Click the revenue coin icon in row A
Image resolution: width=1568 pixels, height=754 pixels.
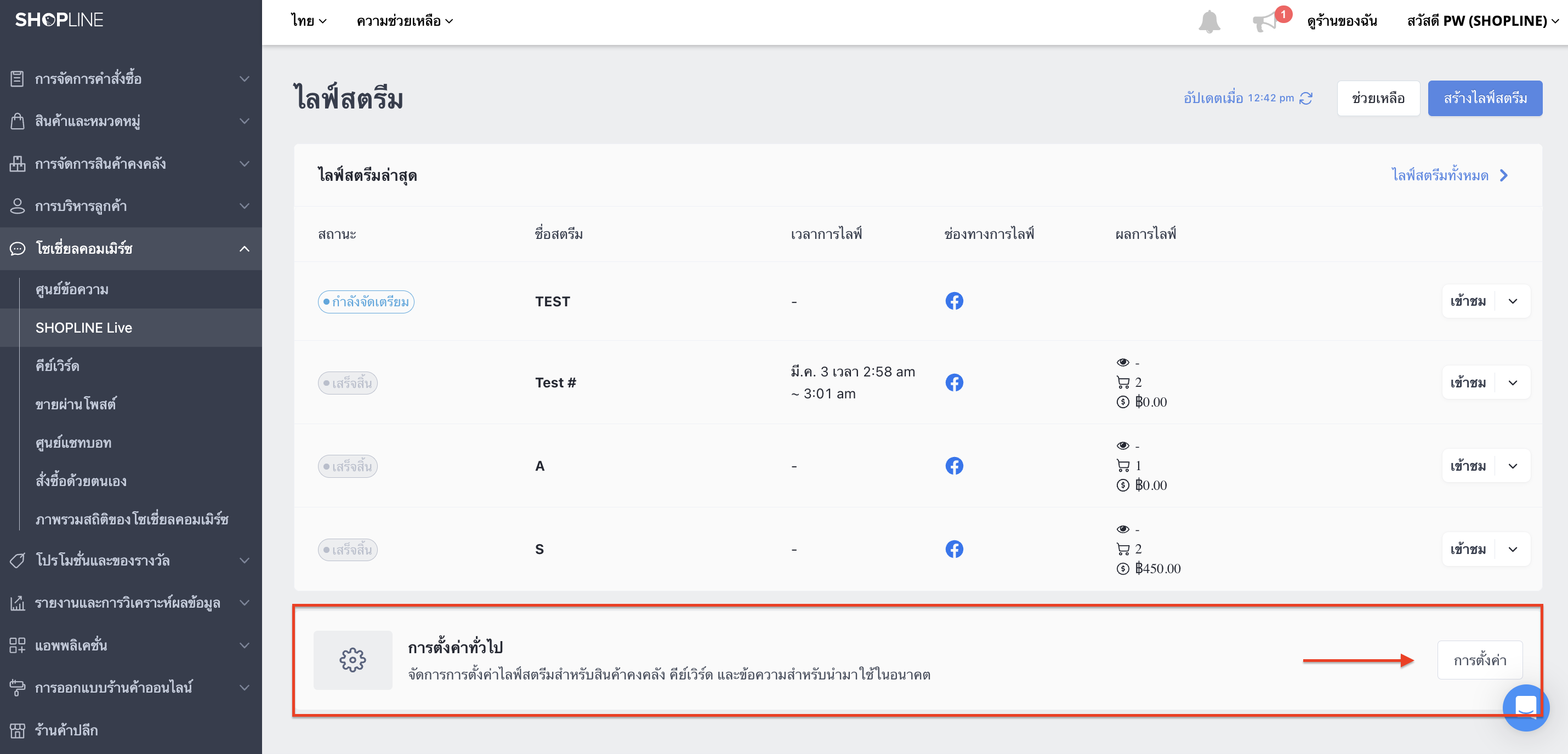tap(1123, 485)
